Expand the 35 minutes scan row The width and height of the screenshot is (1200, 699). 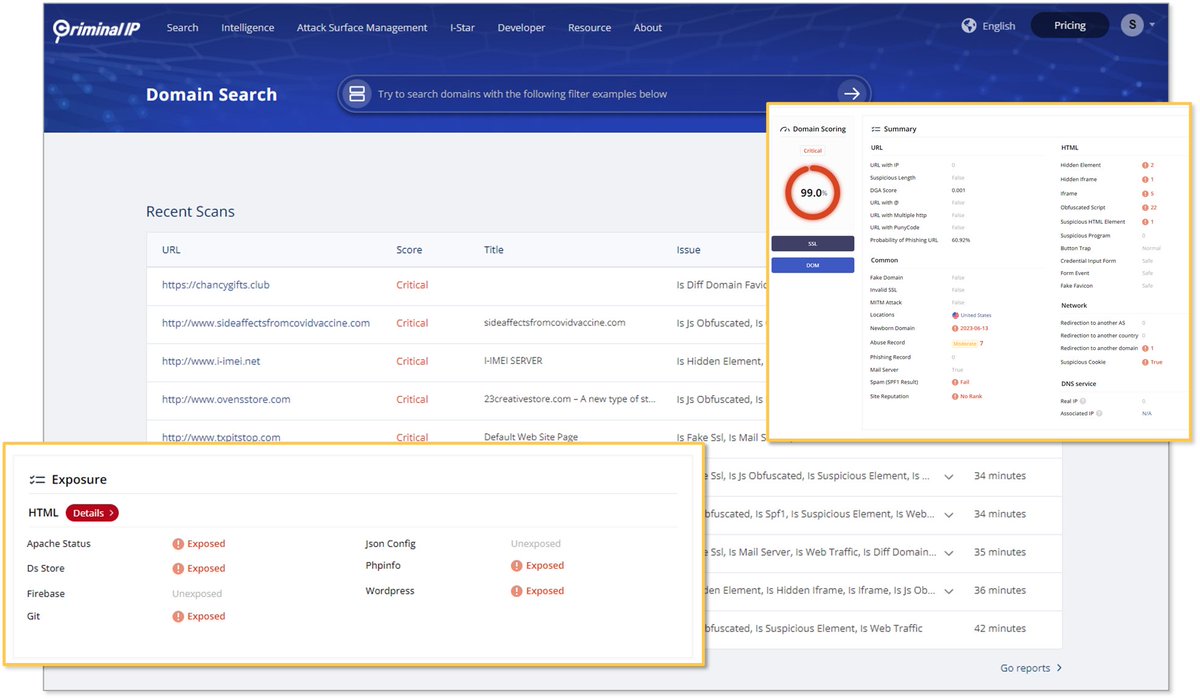point(948,552)
